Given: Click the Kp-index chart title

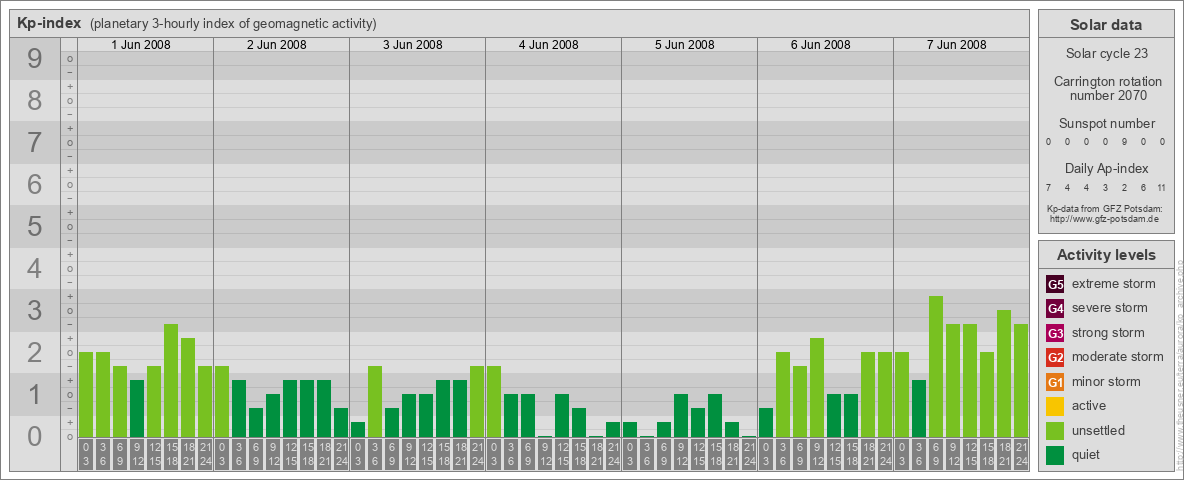Looking at the screenshot, I should point(49,23).
